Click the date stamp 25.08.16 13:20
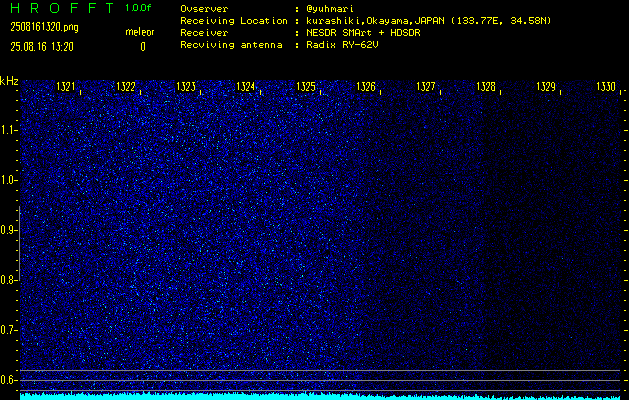 click(42, 47)
